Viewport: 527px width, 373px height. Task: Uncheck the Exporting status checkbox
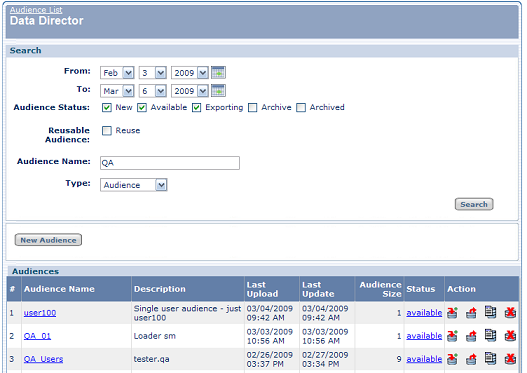tap(197, 108)
